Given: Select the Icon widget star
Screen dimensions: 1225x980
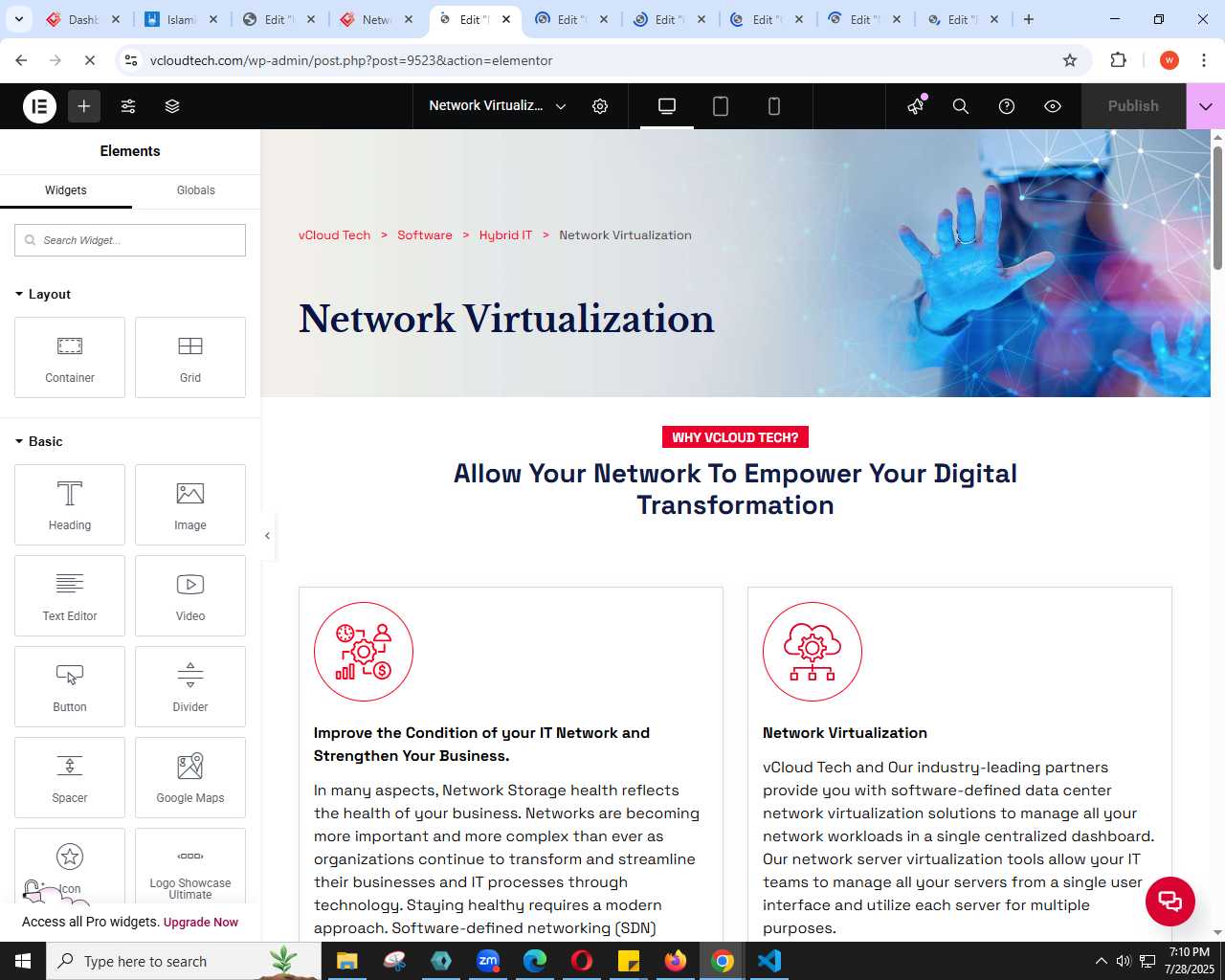Looking at the screenshot, I should pos(70,857).
